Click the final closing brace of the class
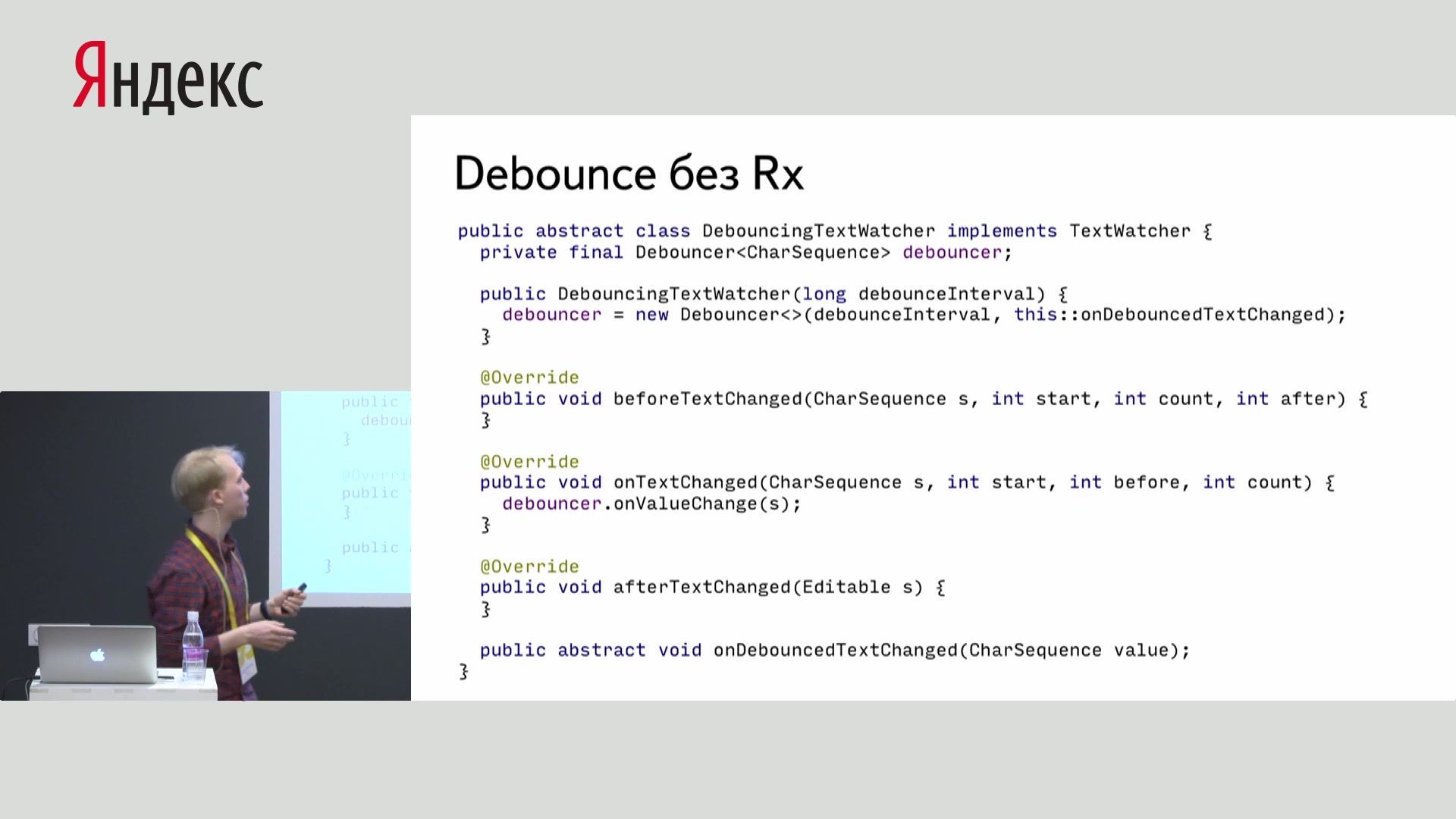1456x819 pixels. point(463,671)
